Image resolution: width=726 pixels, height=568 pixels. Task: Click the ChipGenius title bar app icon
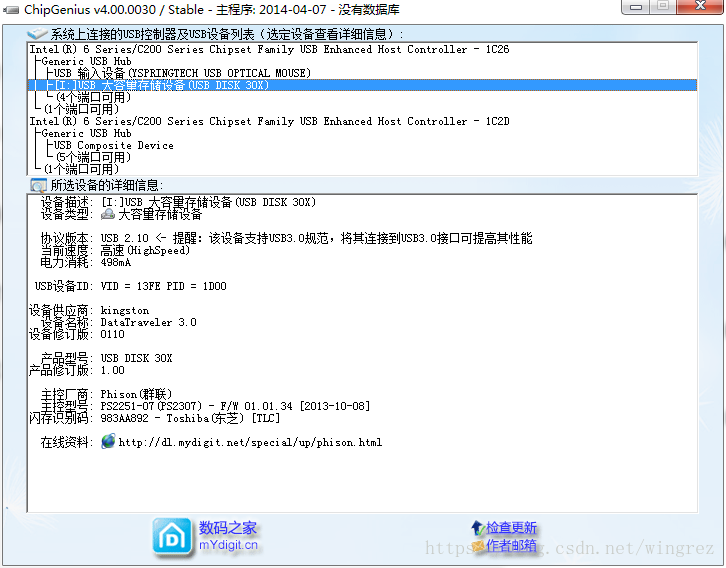pyautogui.click(x=11, y=10)
